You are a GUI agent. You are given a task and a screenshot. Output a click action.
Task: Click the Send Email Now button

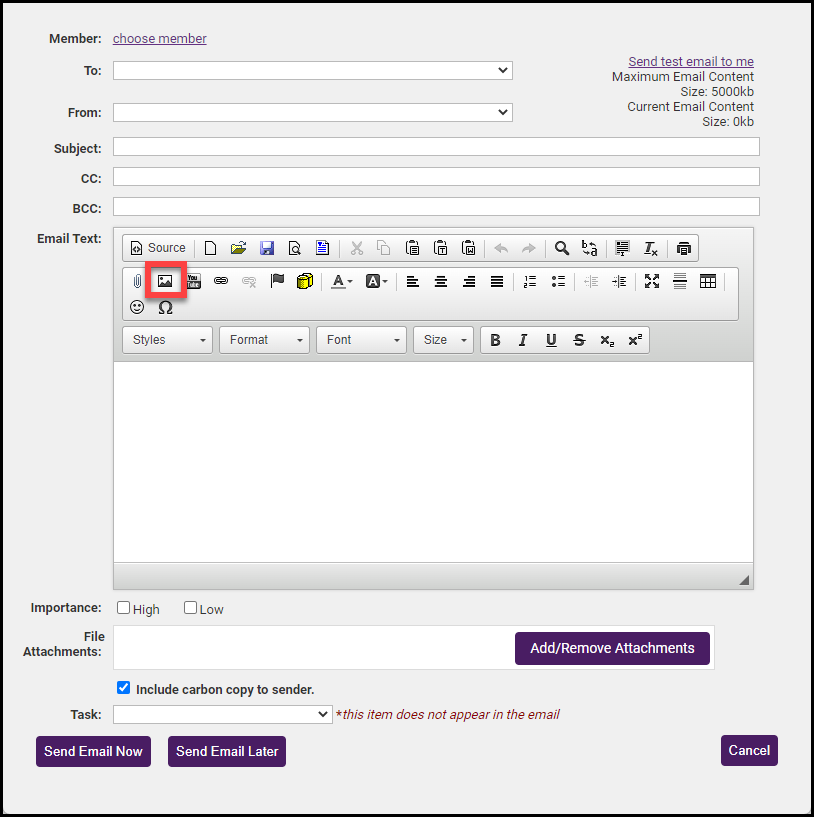pos(93,751)
